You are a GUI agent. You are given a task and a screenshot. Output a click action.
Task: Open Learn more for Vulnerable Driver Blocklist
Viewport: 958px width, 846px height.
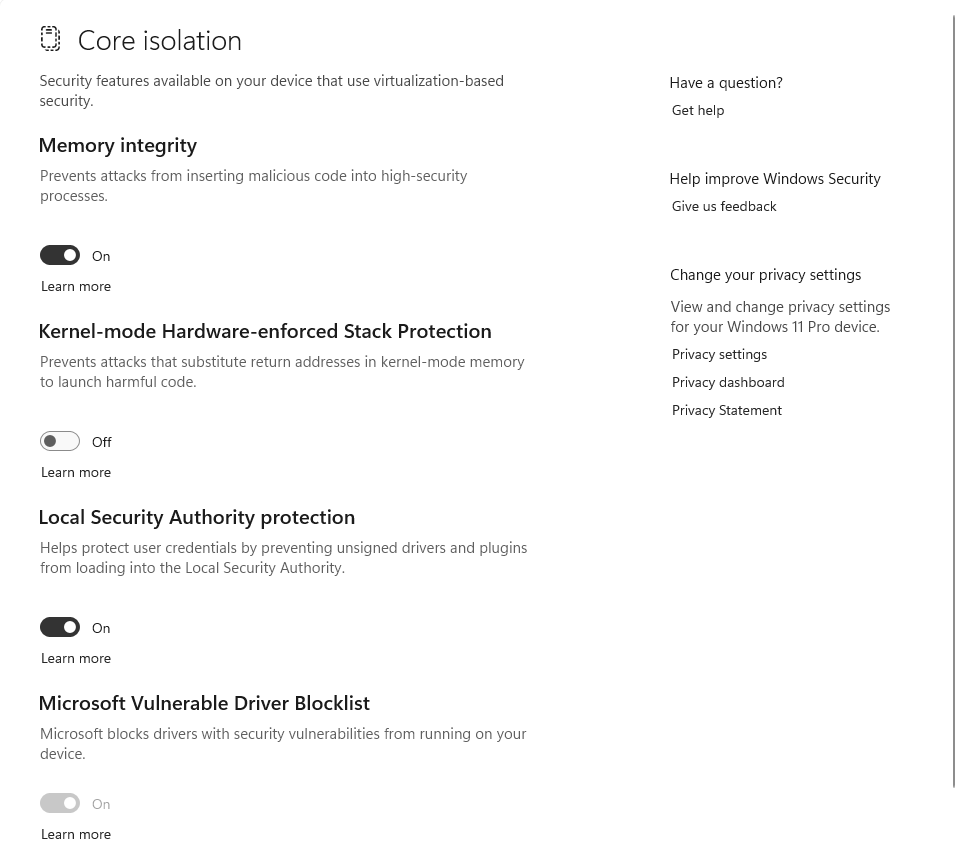(x=76, y=835)
